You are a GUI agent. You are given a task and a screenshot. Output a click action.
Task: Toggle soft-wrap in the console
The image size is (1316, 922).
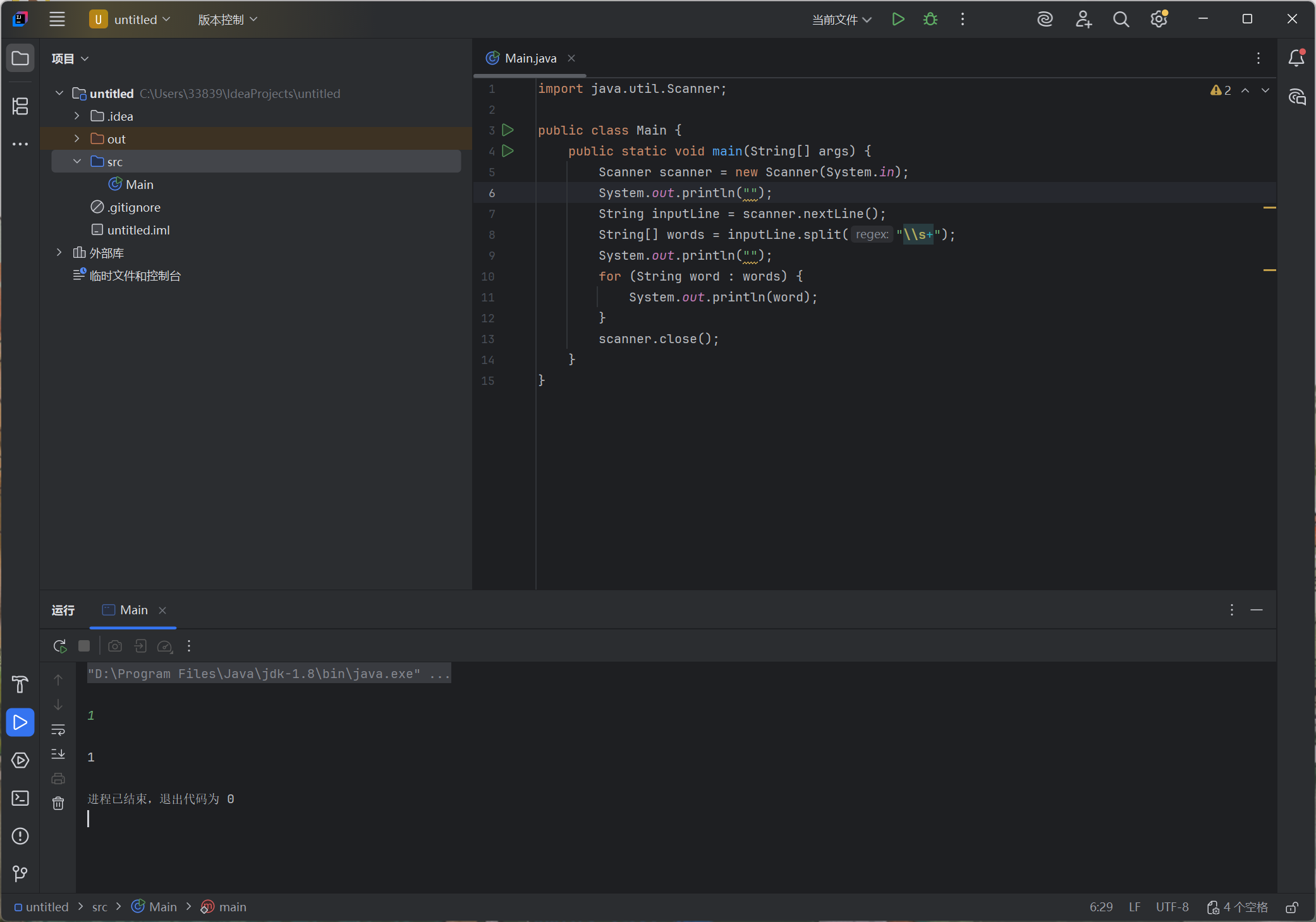(58, 730)
